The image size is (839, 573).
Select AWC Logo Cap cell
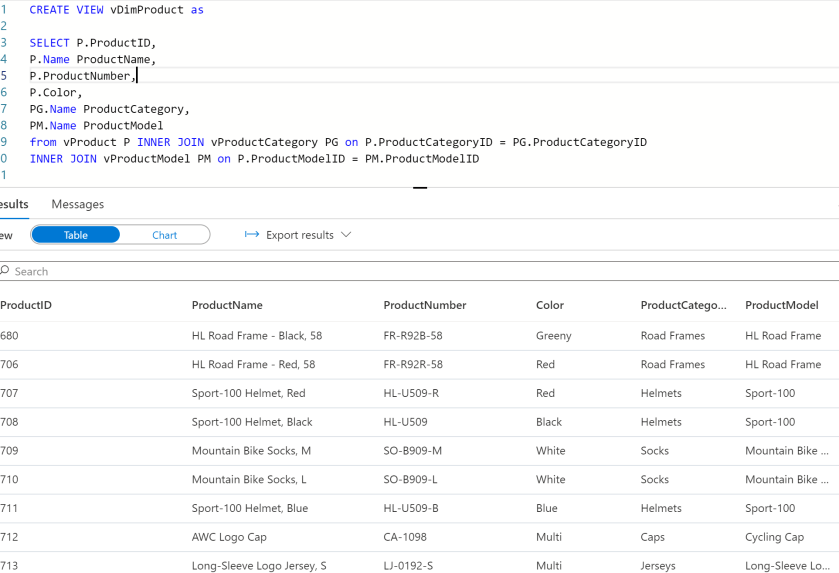[229, 537]
